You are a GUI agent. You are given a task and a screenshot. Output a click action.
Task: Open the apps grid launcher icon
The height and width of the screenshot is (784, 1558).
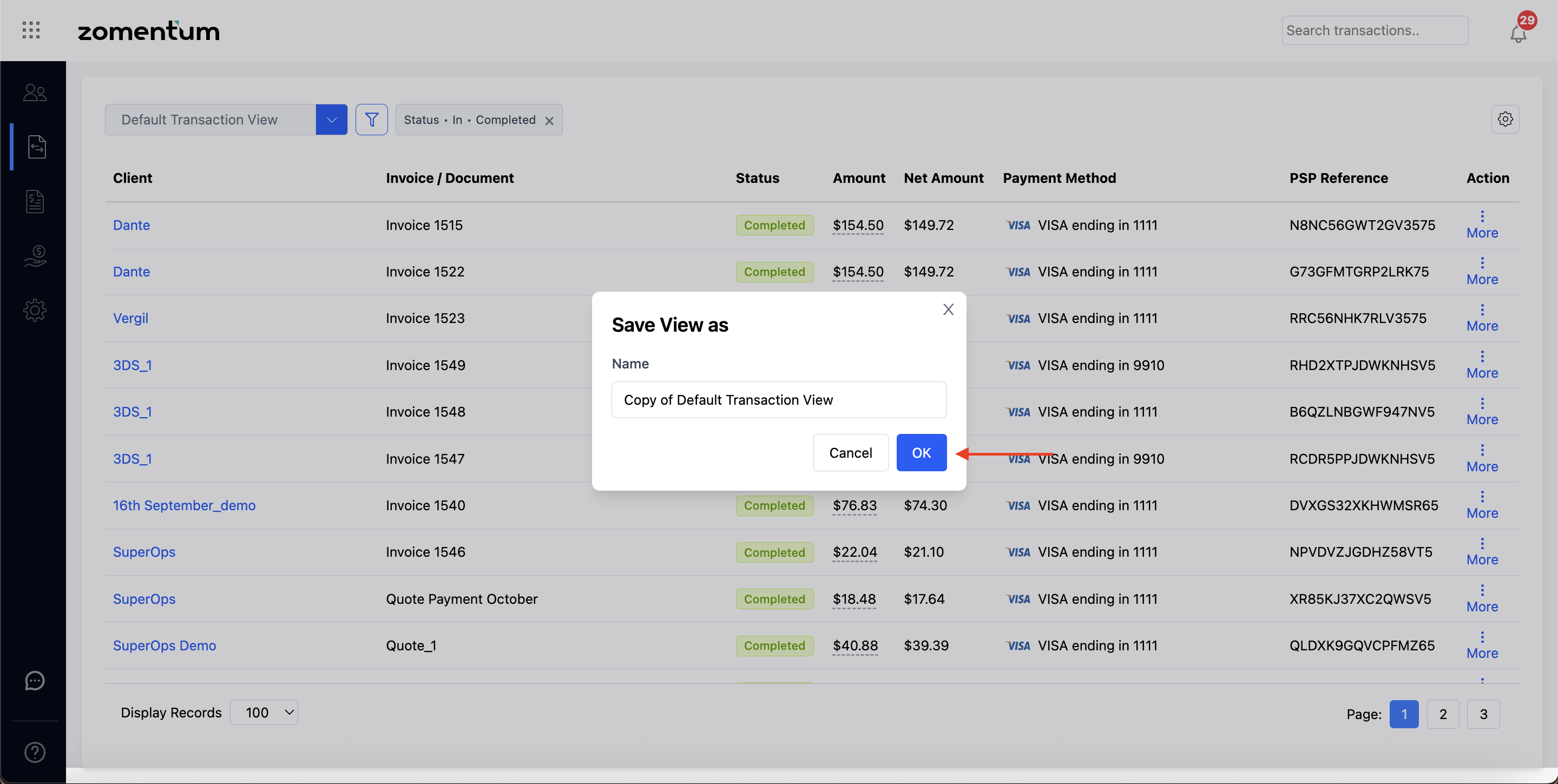[31, 30]
